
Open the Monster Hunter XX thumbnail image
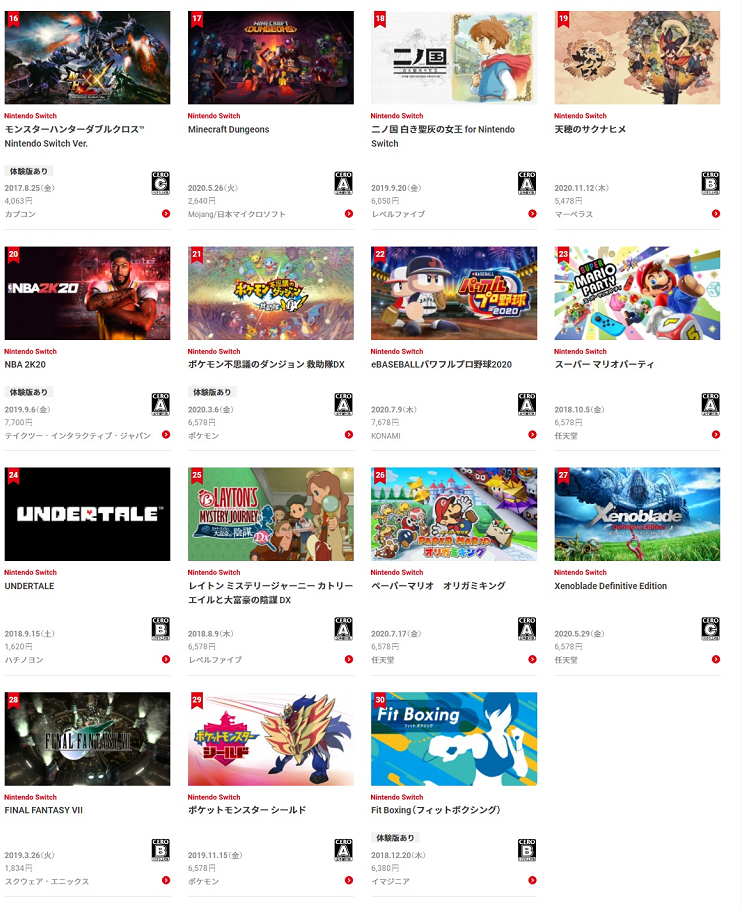pyautogui.click(x=88, y=57)
